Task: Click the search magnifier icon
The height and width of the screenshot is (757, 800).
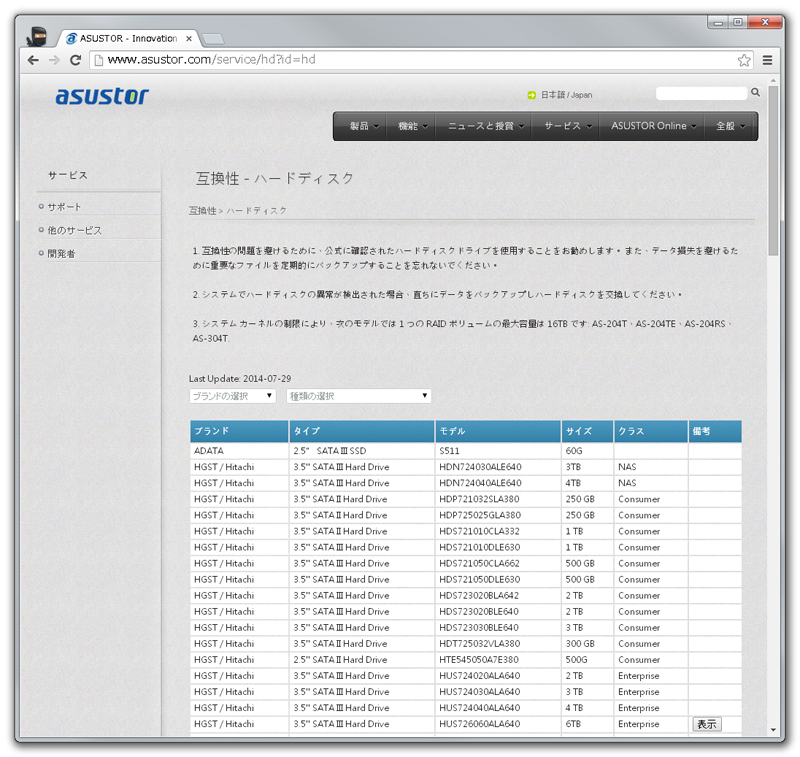Action: pos(756,92)
